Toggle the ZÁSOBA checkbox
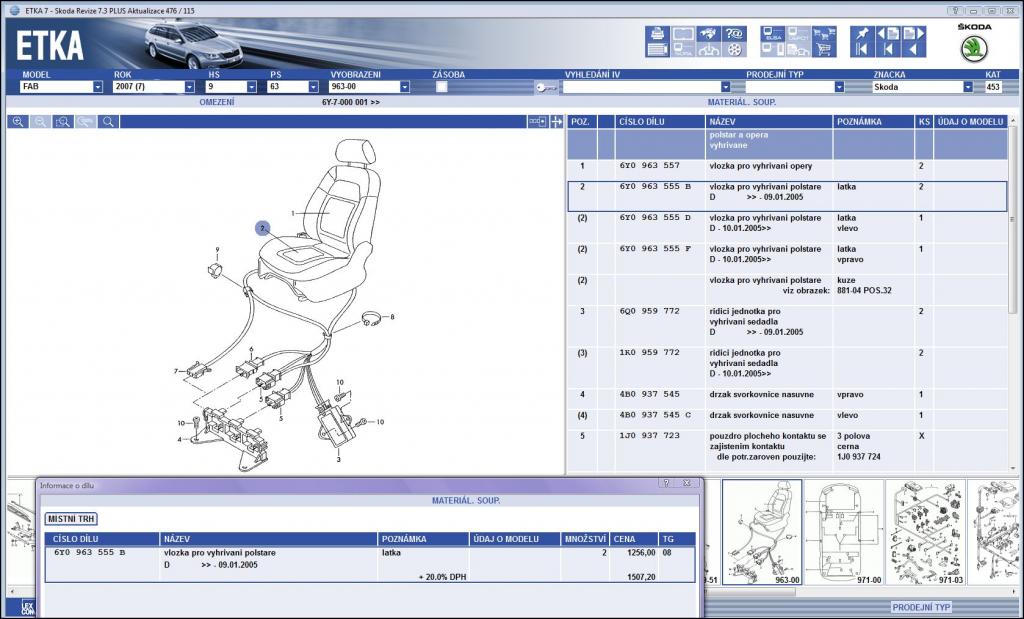The image size is (1024, 619). pos(442,87)
